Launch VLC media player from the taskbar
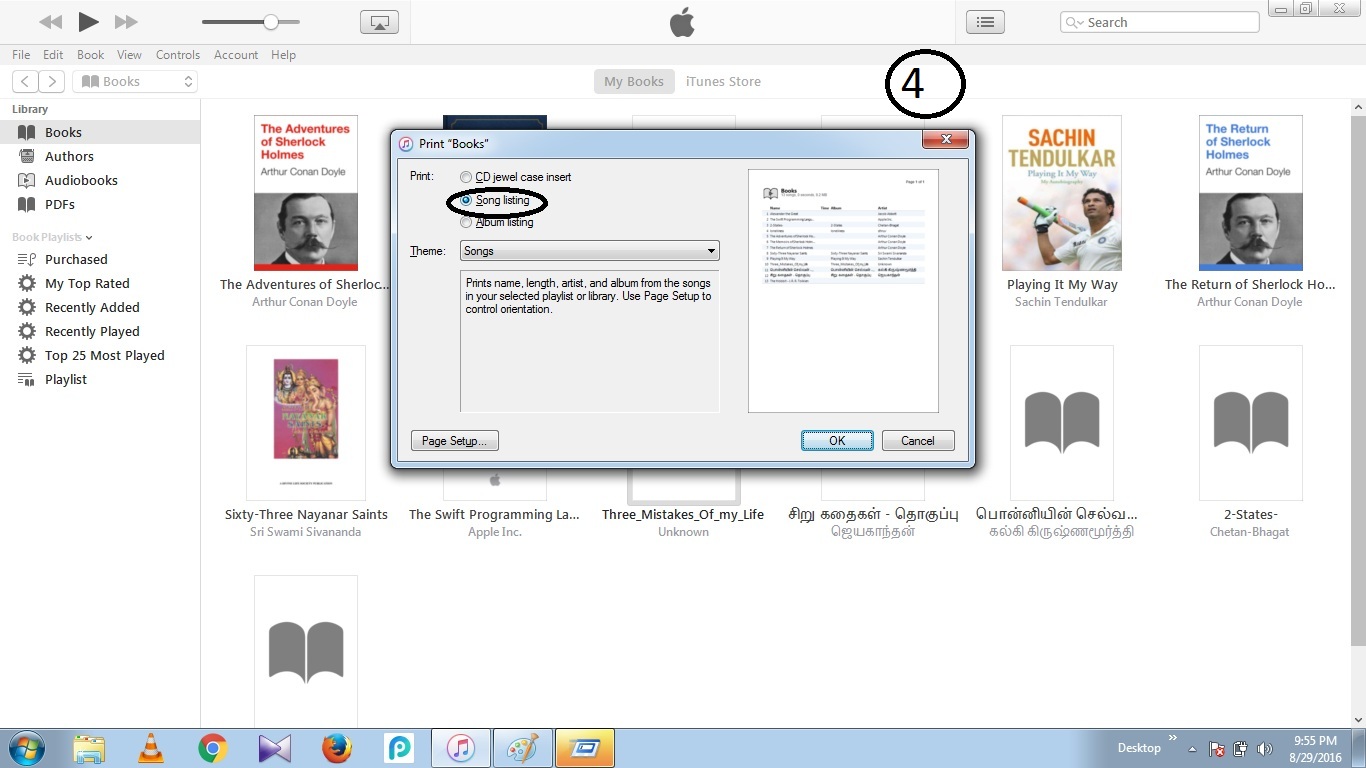 [151, 748]
